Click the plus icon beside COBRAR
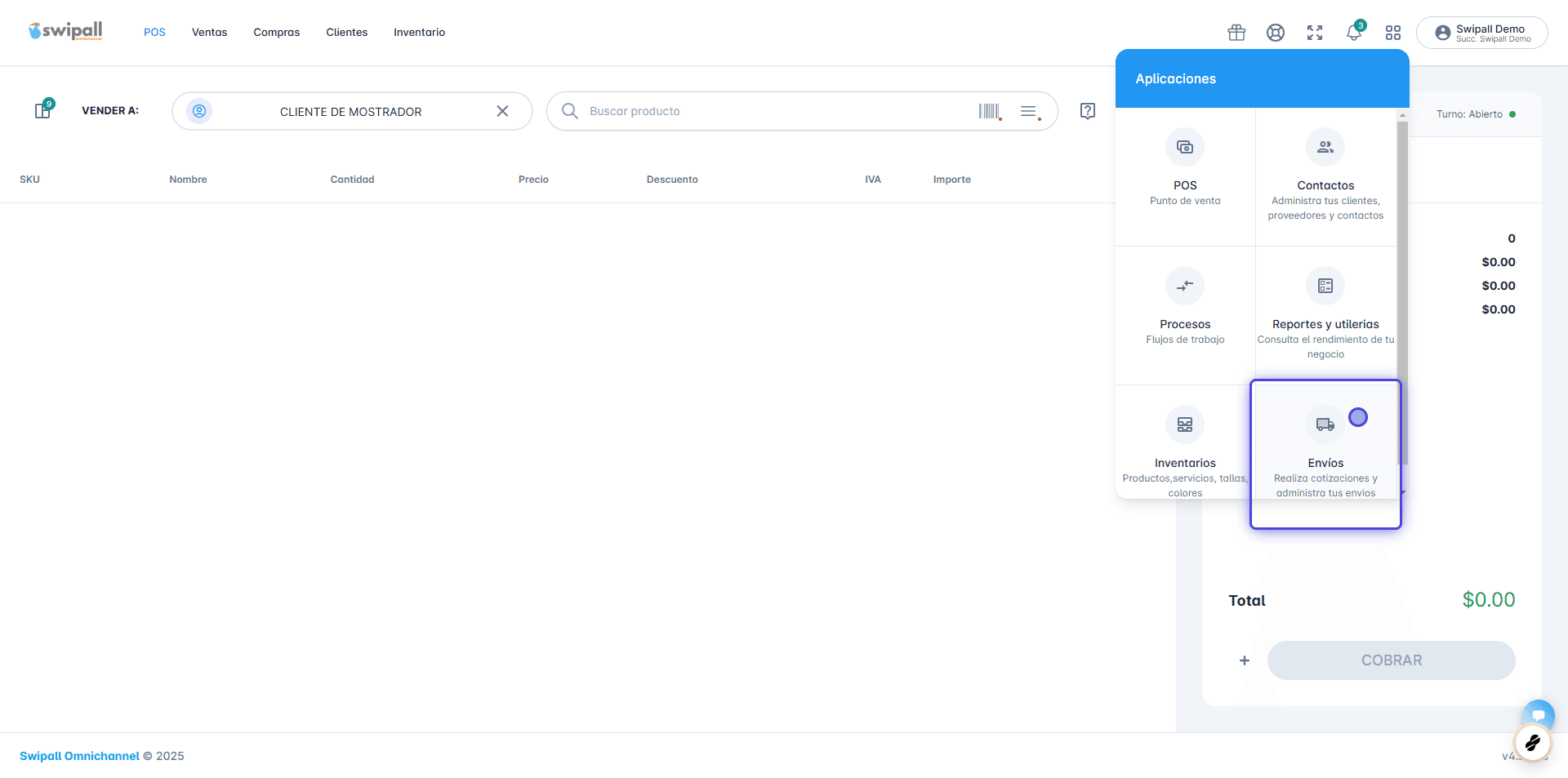Viewport: 1568px width, 778px height. [x=1244, y=660]
